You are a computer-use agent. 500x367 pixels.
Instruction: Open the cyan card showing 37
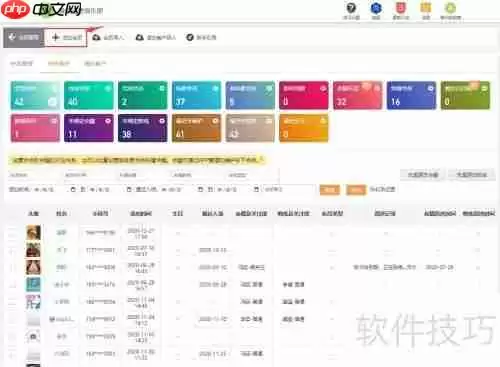pos(197,95)
